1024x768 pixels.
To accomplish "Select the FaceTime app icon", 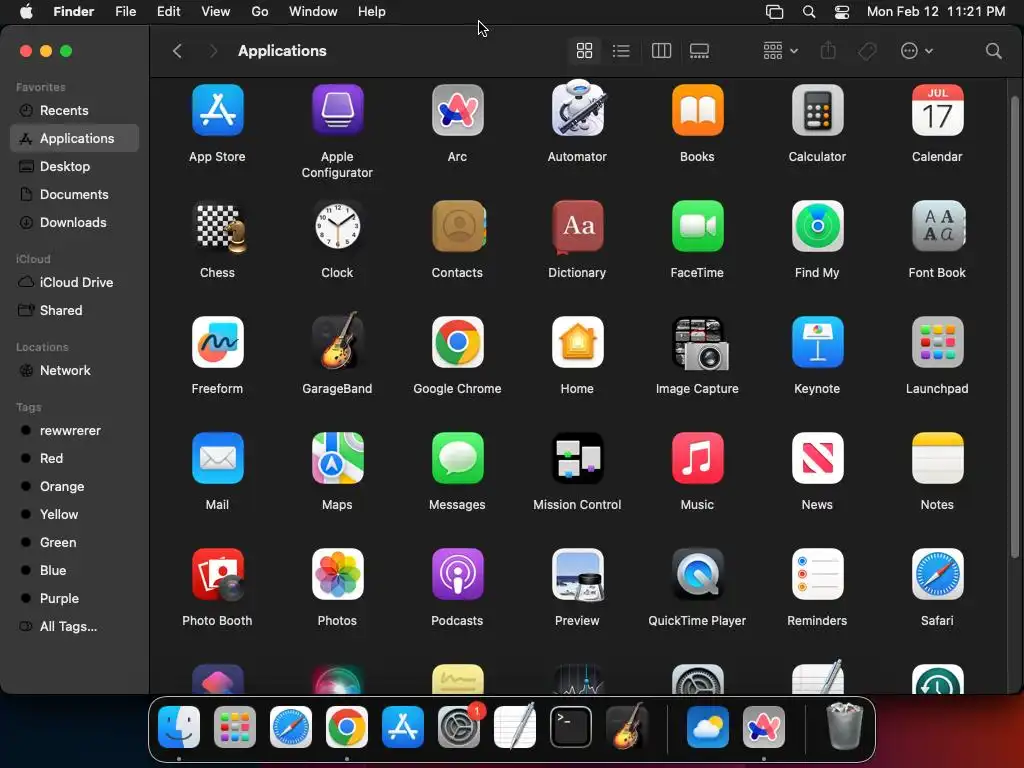I will 697,226.
